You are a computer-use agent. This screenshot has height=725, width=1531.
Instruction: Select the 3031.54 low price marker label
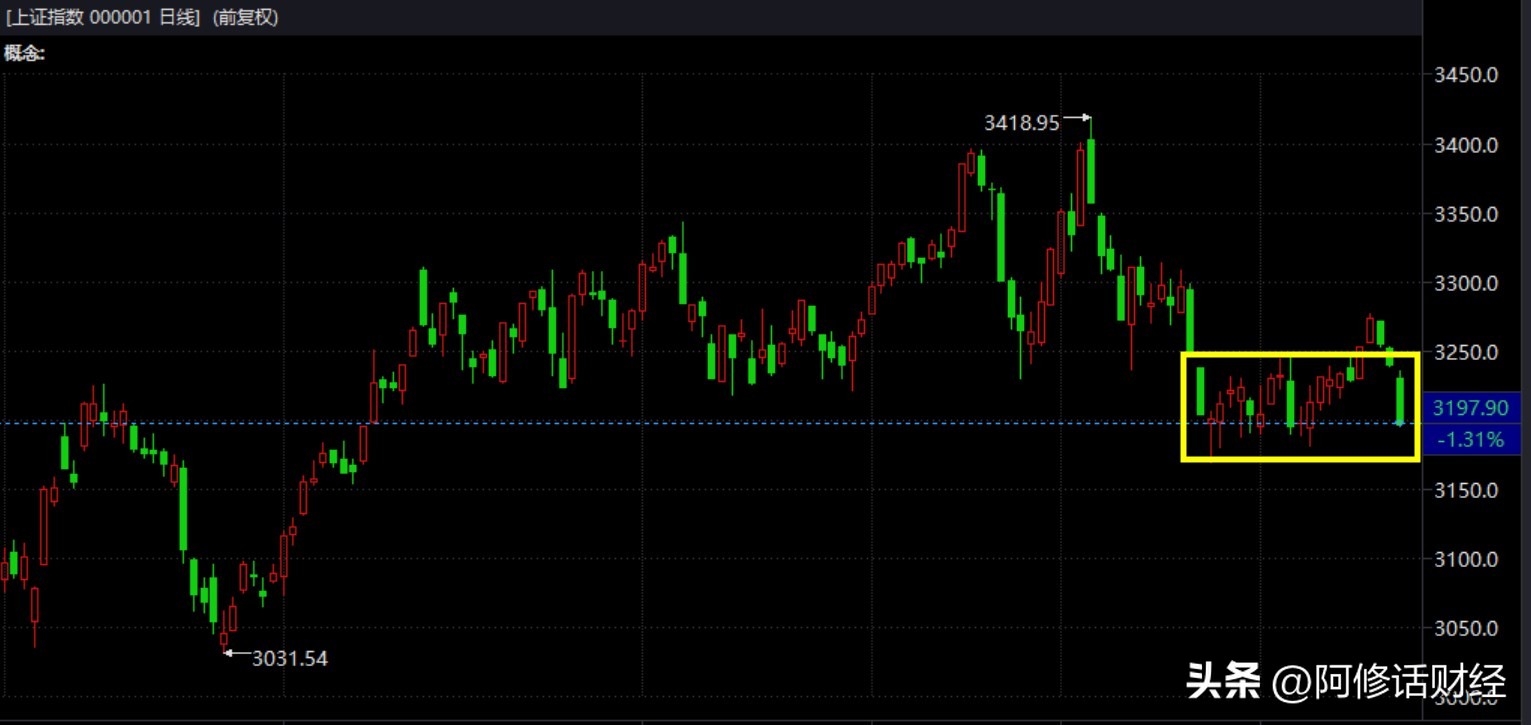pos(290,658)
